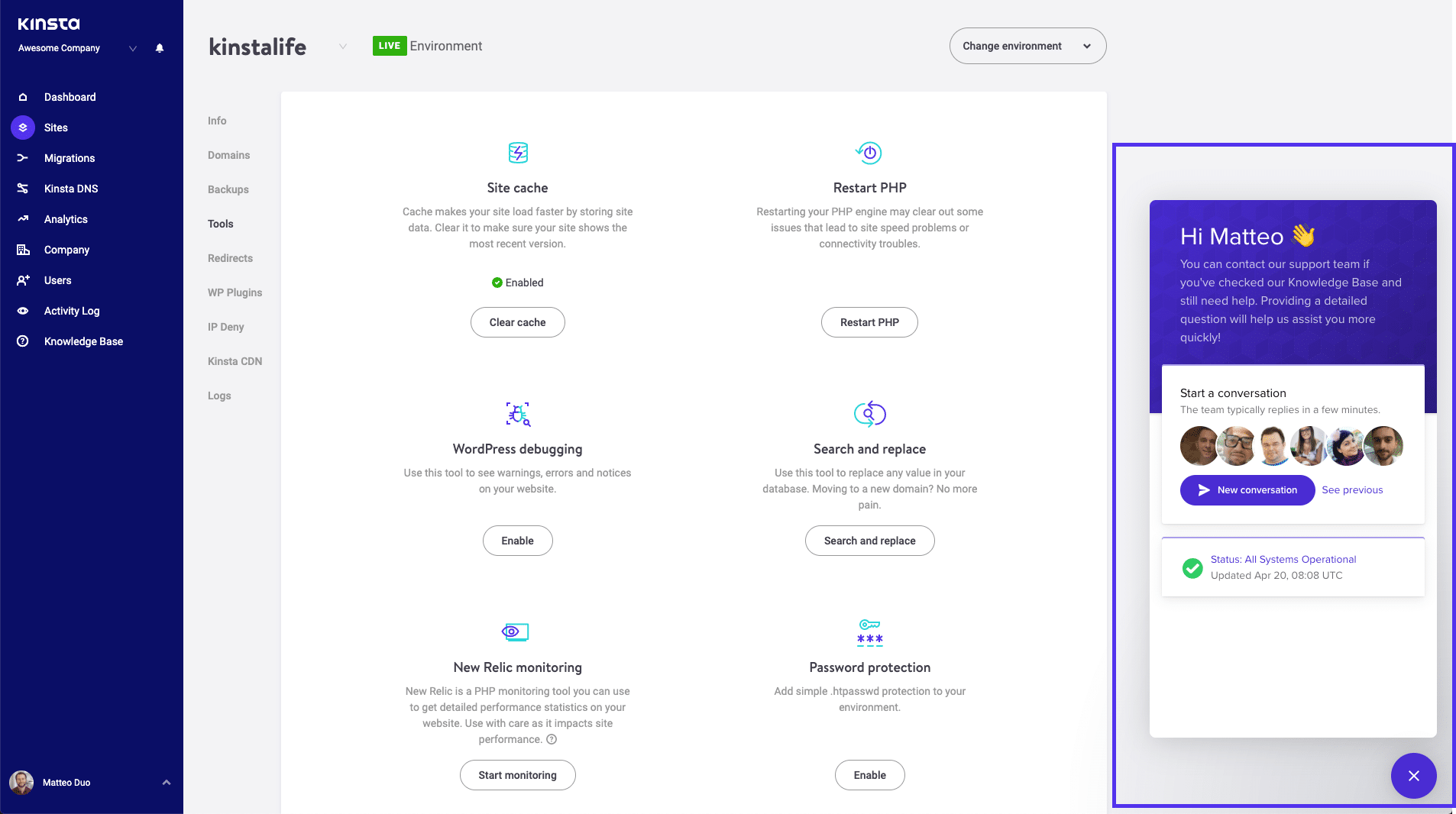Image resolution: width=1456 pixels, height=814 pixels.
Task: Select the WordPress debugging bug icon
Action: (x=518, y=414)
